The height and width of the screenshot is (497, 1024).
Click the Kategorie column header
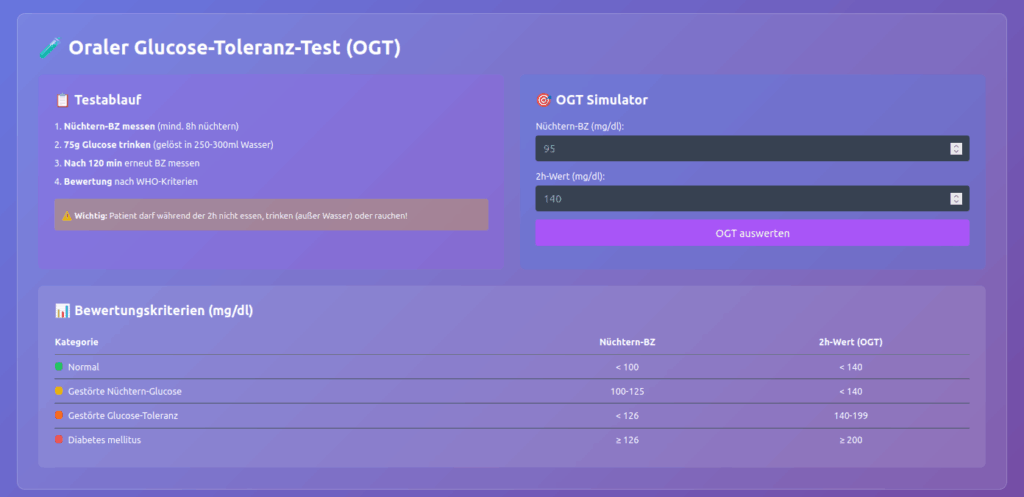(x=76, y=342)
